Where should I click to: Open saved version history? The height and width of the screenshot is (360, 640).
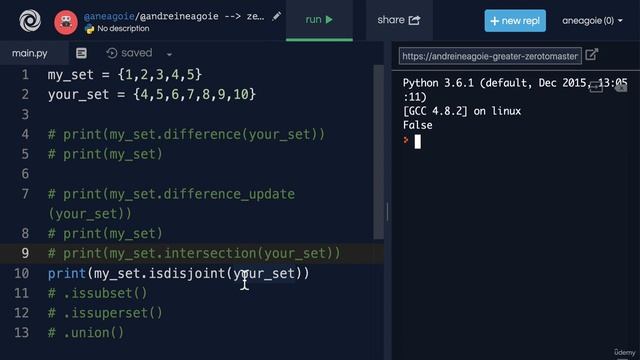(129, 53)
